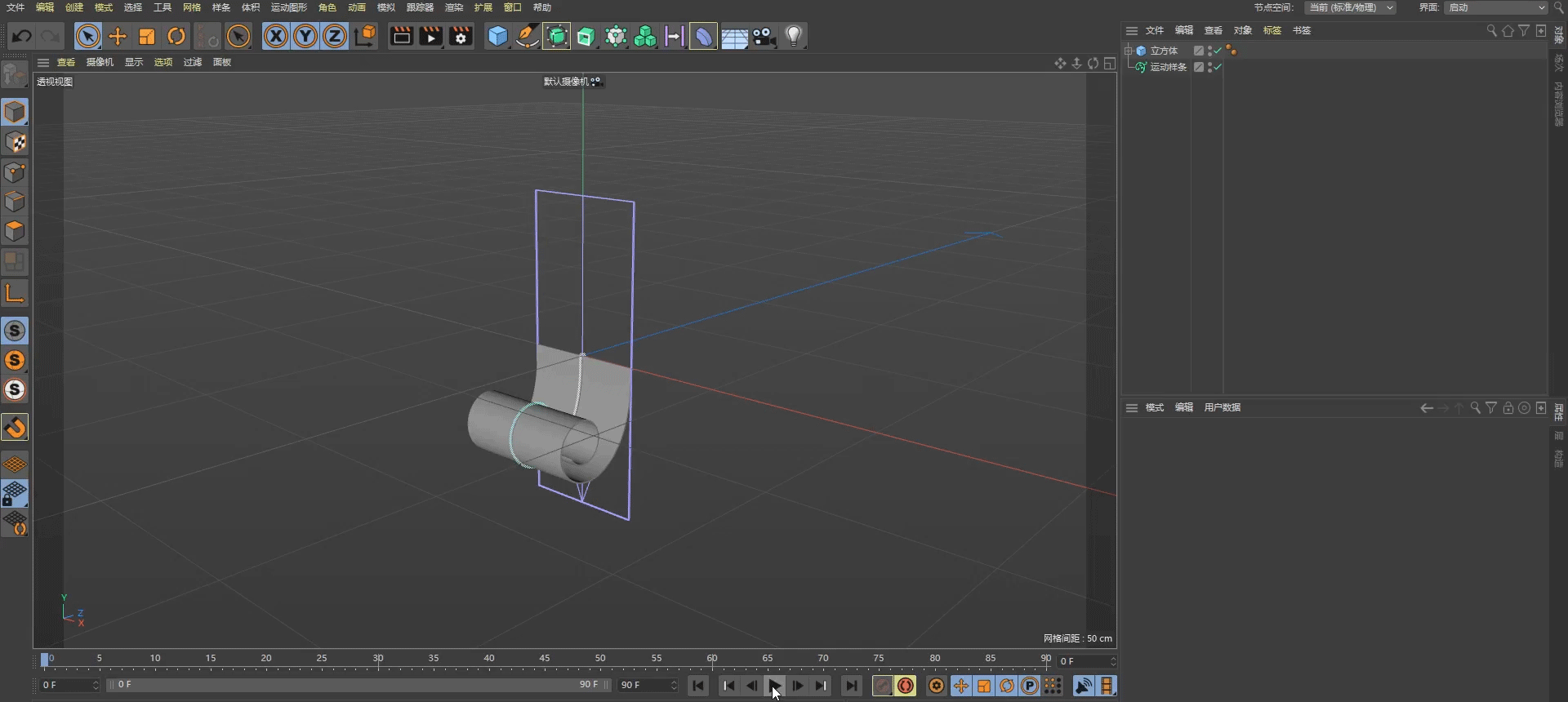Viewport: 1568px width, 702px height.
Task: Step the end frame 90 F spinner
Action: click(674, 685)
